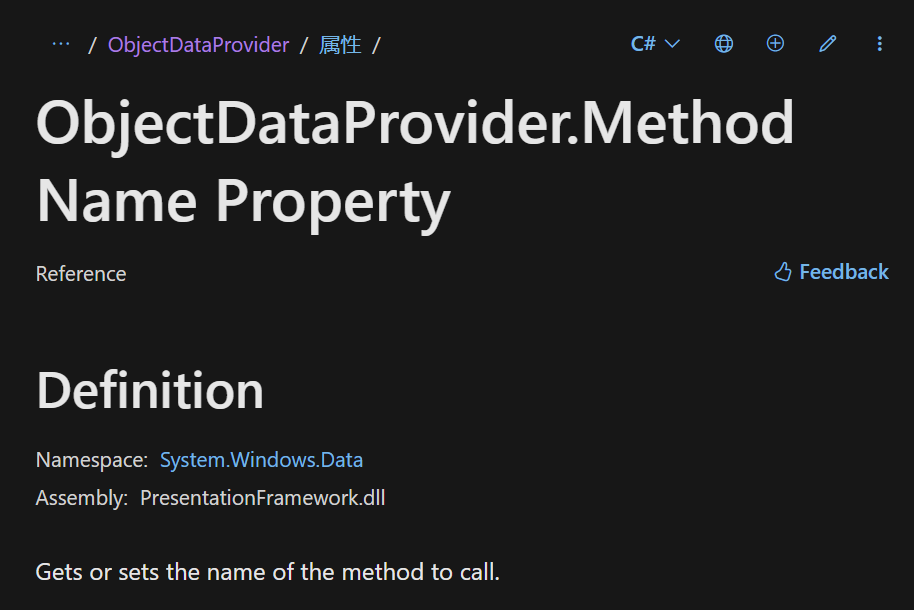914x610 pixels.
Task: Open page options with the three-dot icon
Action: point(879,43)
